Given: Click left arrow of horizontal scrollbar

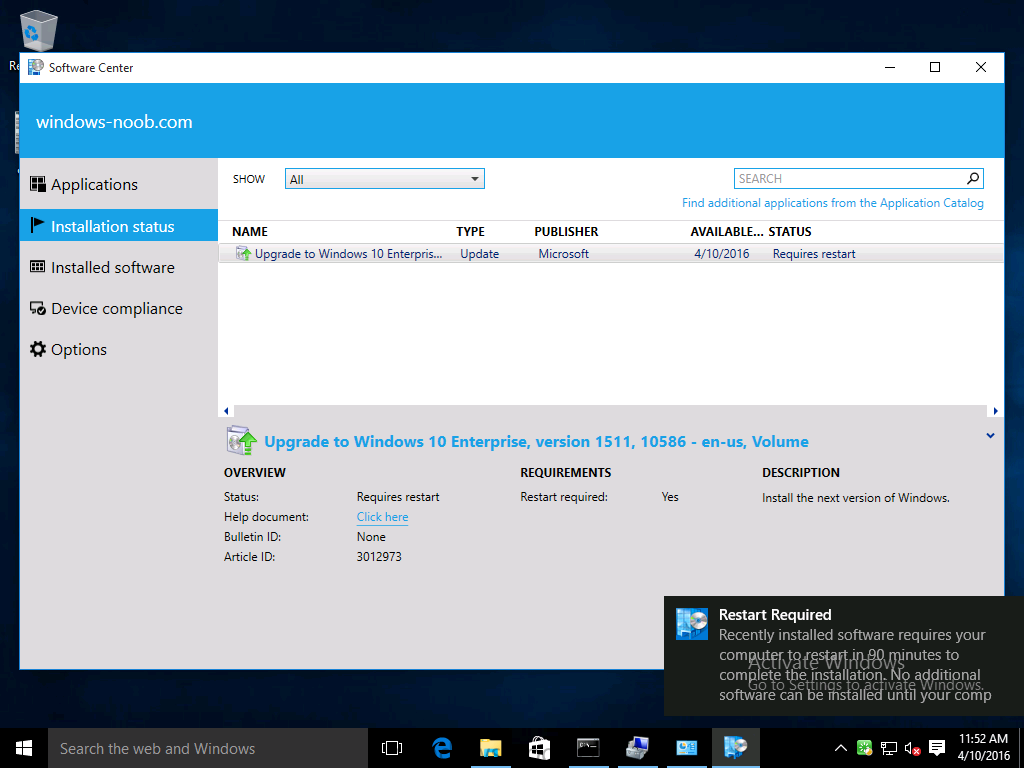Looking at the screenshot, I should (226, 411).
